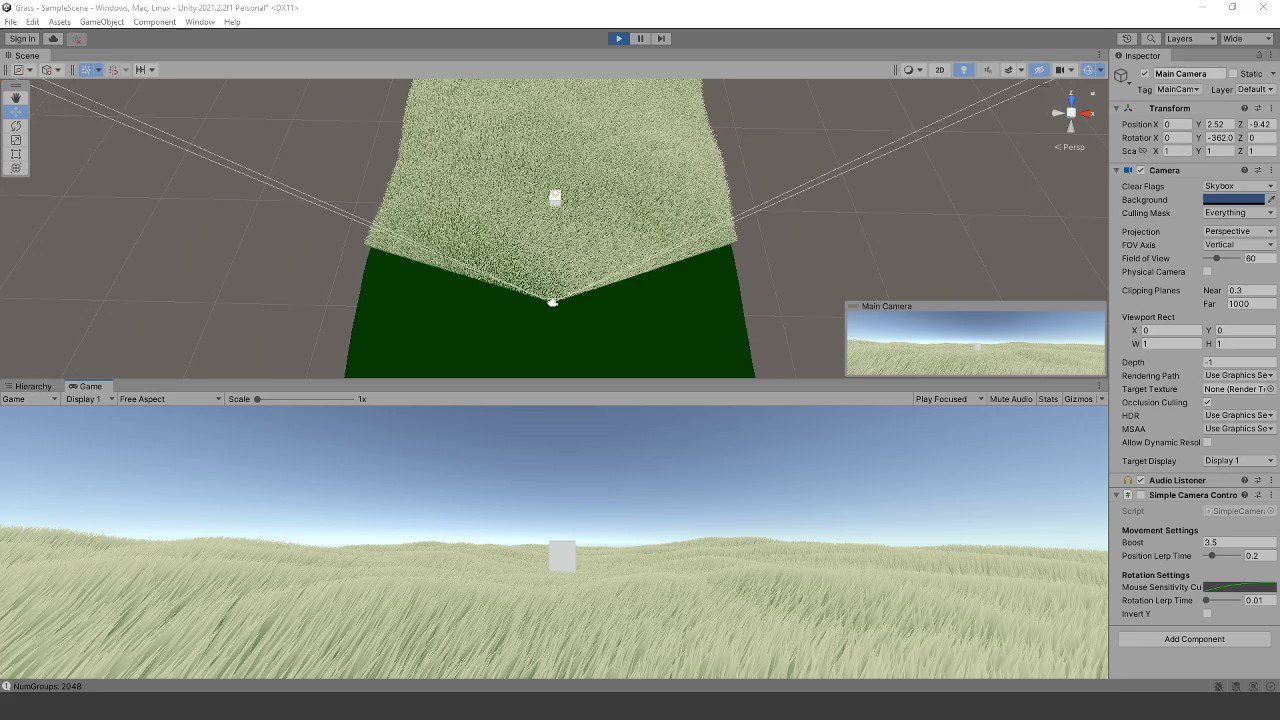Open the Free Aspect dropdown
Viewport: 1280px width, 720px height.
click(168, 399)
